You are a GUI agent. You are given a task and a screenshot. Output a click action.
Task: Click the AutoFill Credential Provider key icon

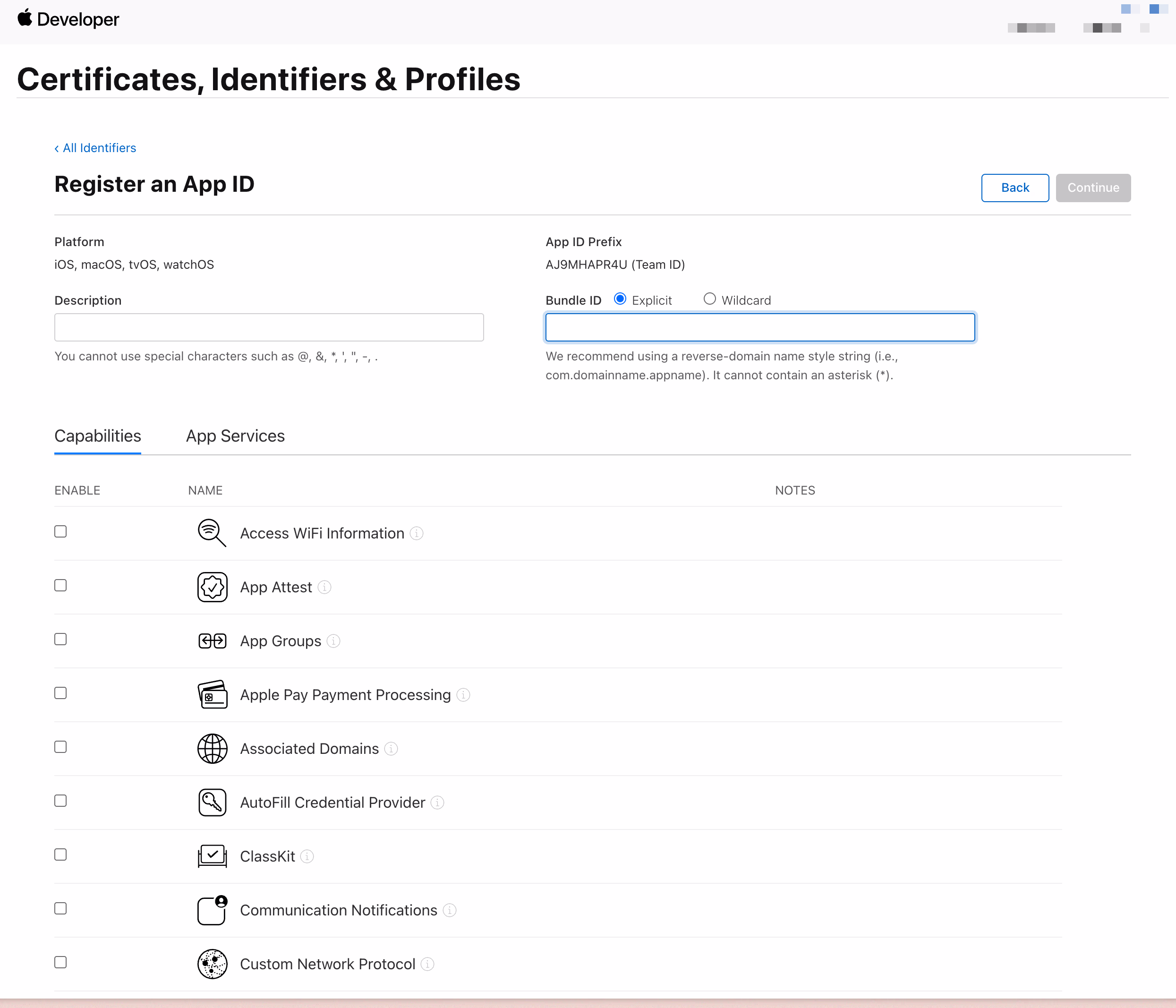pos(212,802)
